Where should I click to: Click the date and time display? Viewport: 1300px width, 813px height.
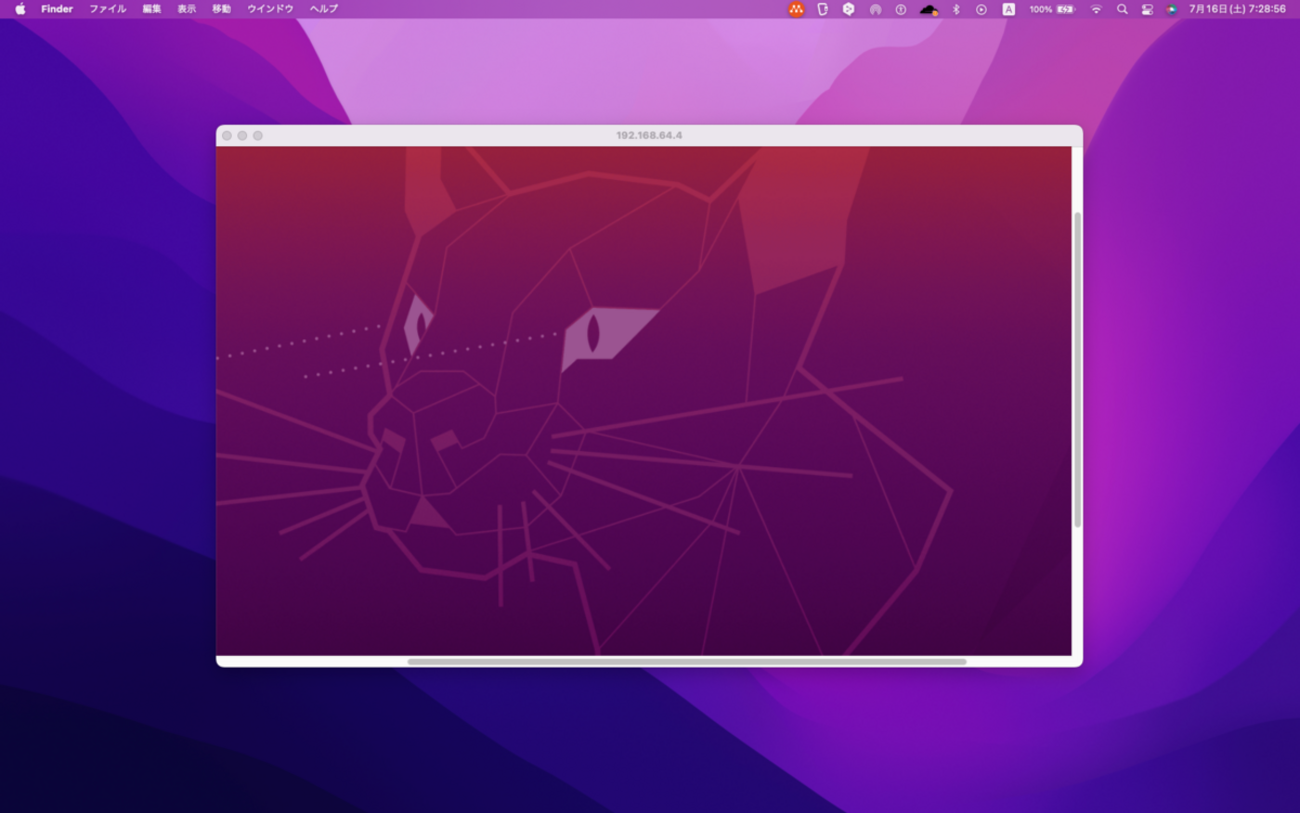click(x=1237, y=9)
